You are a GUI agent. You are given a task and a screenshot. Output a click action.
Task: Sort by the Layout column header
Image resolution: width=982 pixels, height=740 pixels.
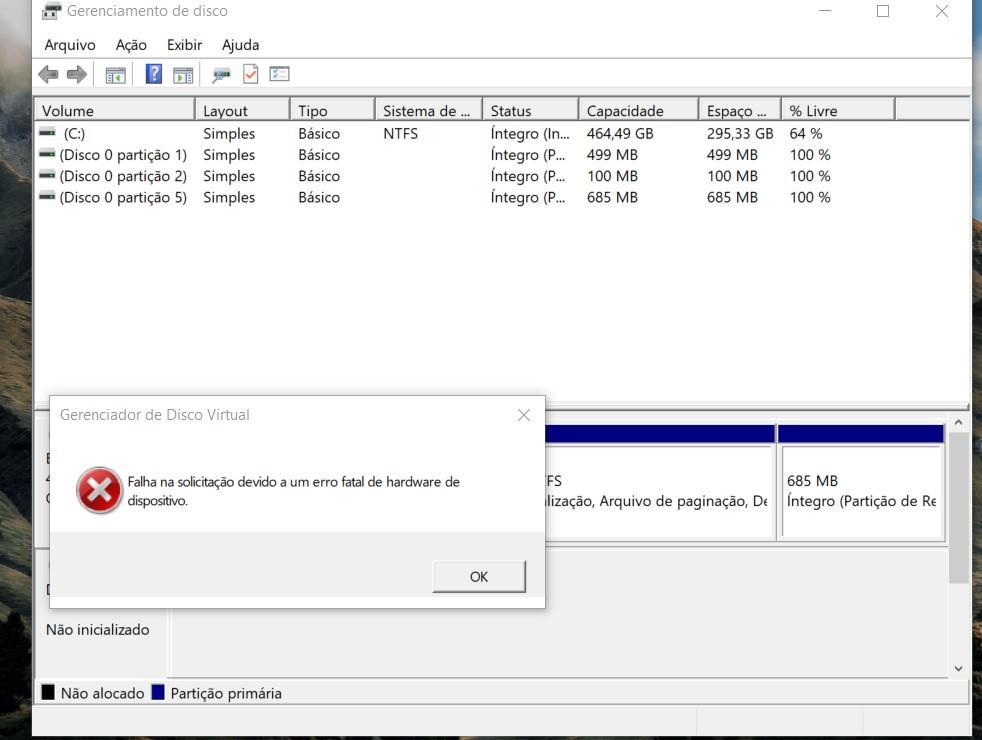(x=243, y=111)
